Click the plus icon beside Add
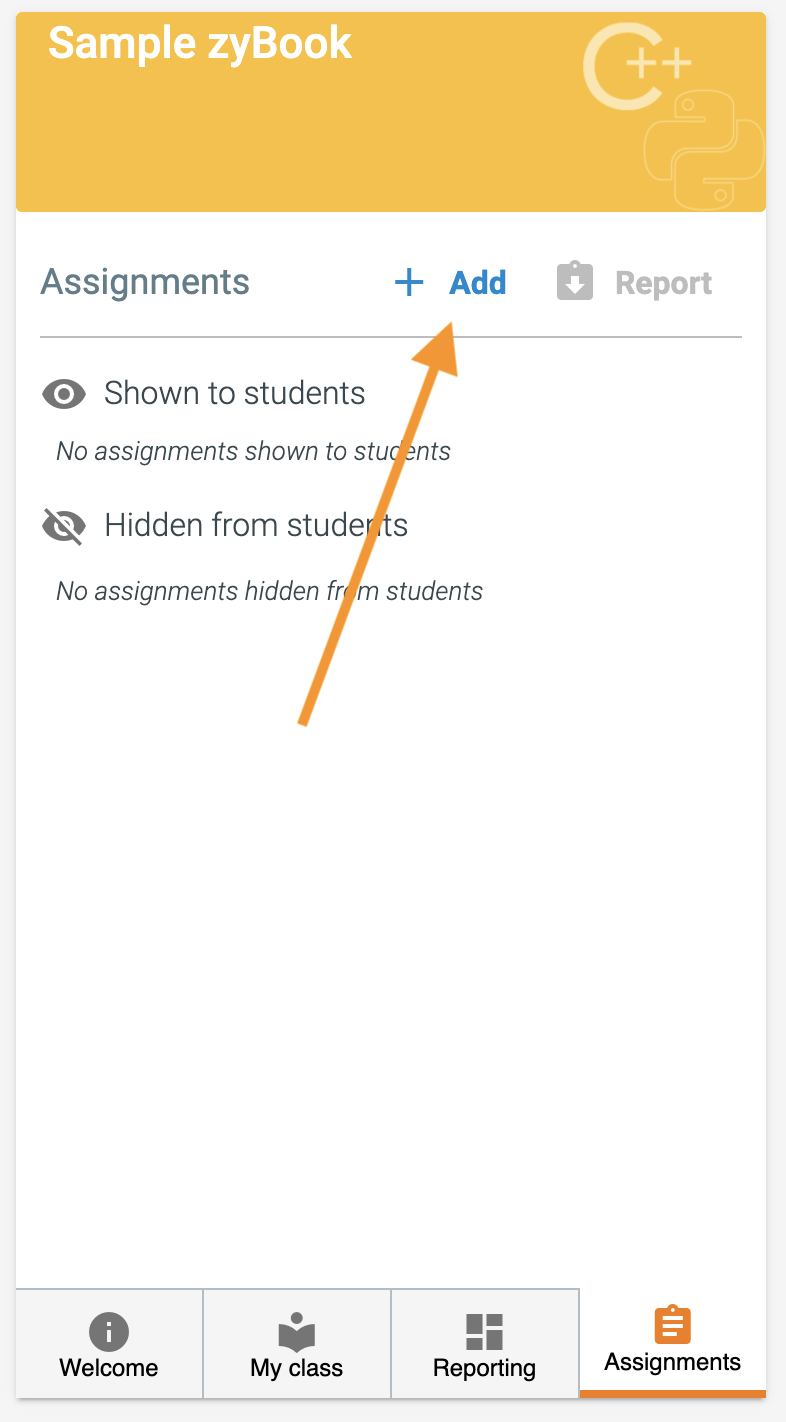Image resolution: width=786 pixels, height=1422 pixels. [409, 283]
